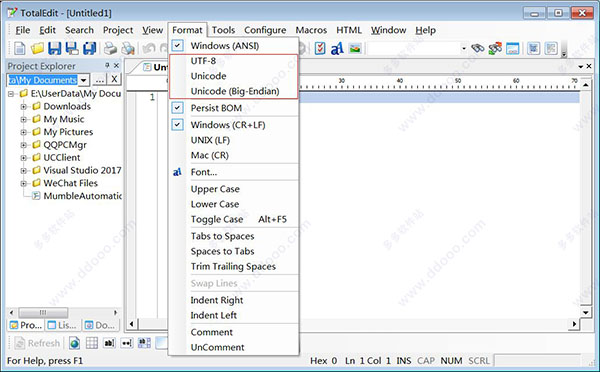Image resolution: width=600 pixels, height=372 pixels.
Task: Click the text area icon in HTML toolbar
Action: click(144, 343)
